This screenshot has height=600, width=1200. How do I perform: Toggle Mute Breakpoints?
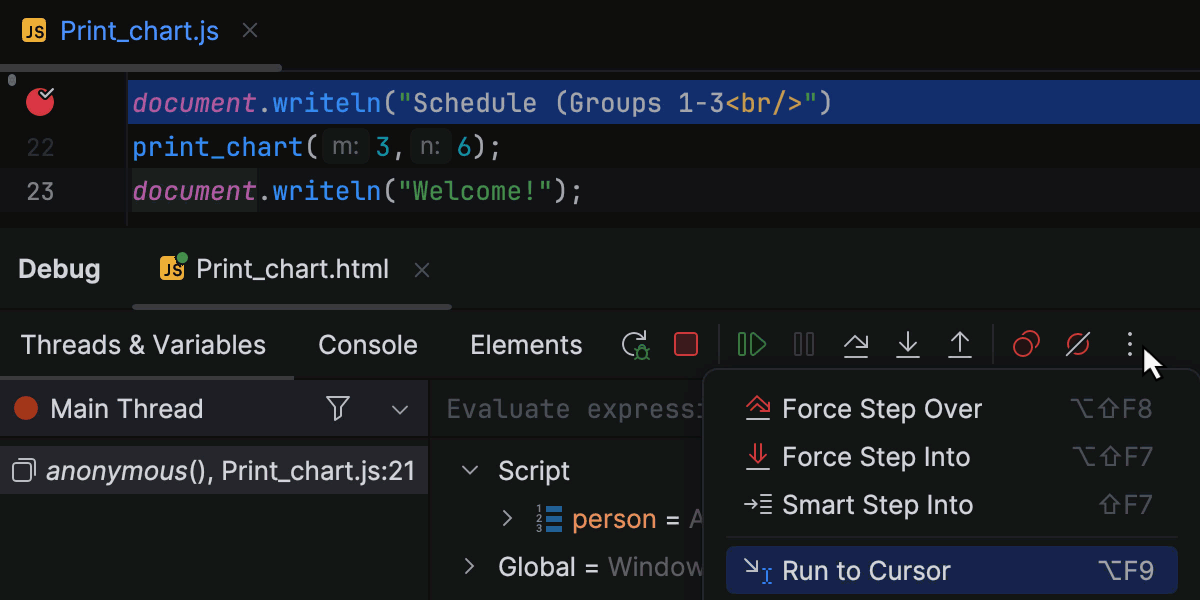(1078, 345)
